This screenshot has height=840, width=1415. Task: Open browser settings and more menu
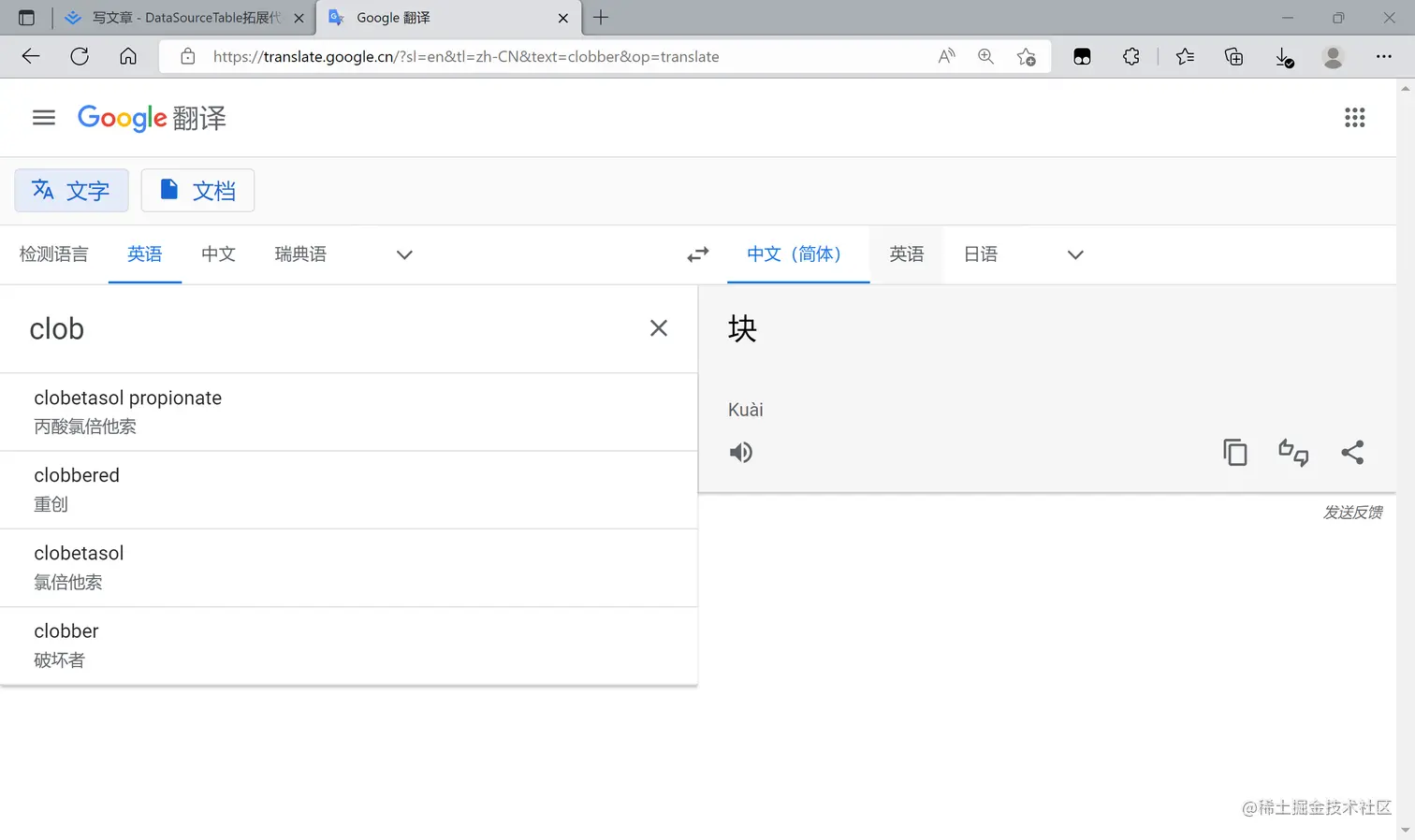click(x=1384, y=56)
